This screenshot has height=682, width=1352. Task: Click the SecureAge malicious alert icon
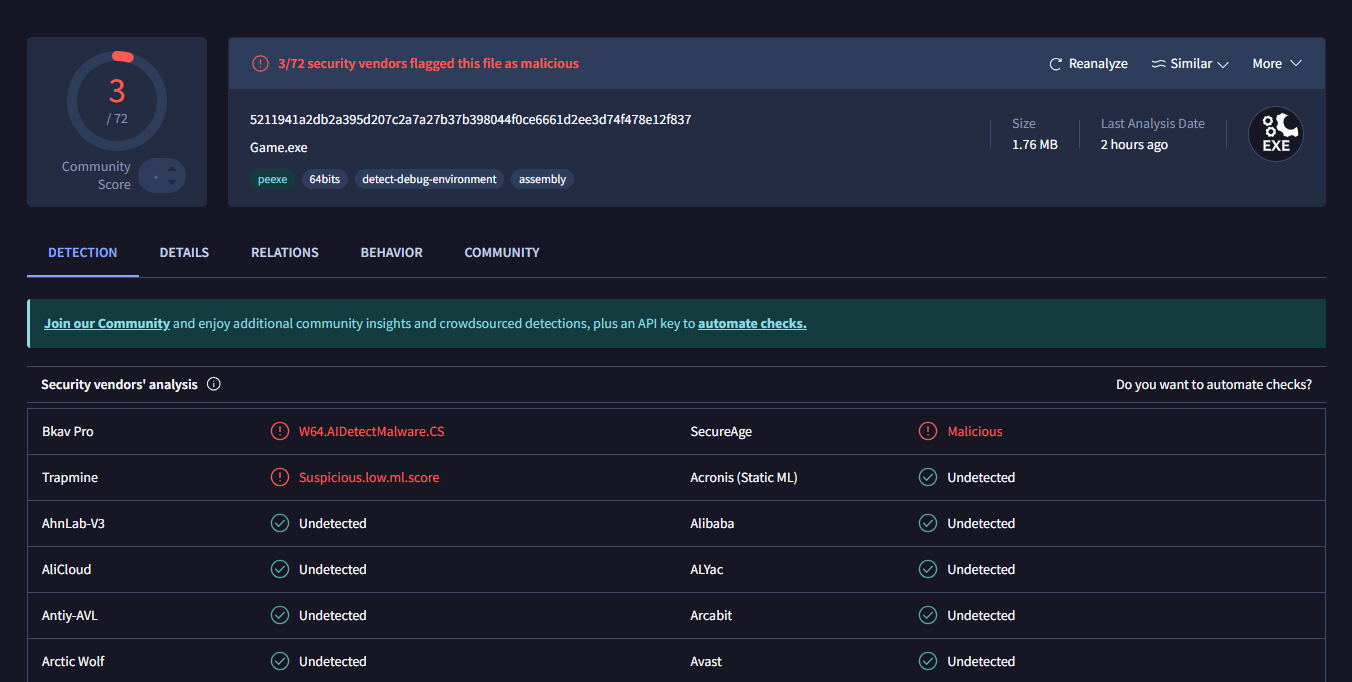928,431
